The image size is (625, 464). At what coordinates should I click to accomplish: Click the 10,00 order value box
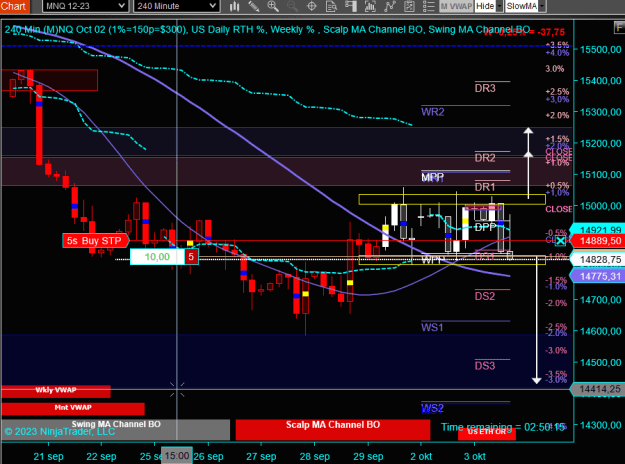tap(157, 257)
